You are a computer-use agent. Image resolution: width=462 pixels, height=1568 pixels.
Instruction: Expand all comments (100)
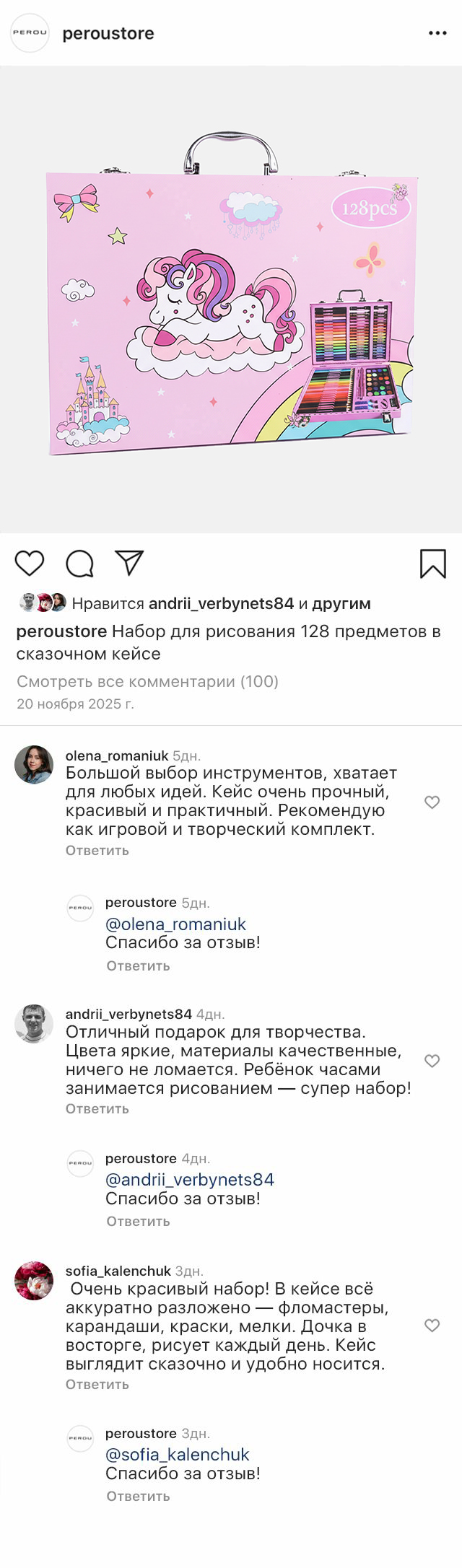point(147,681)
